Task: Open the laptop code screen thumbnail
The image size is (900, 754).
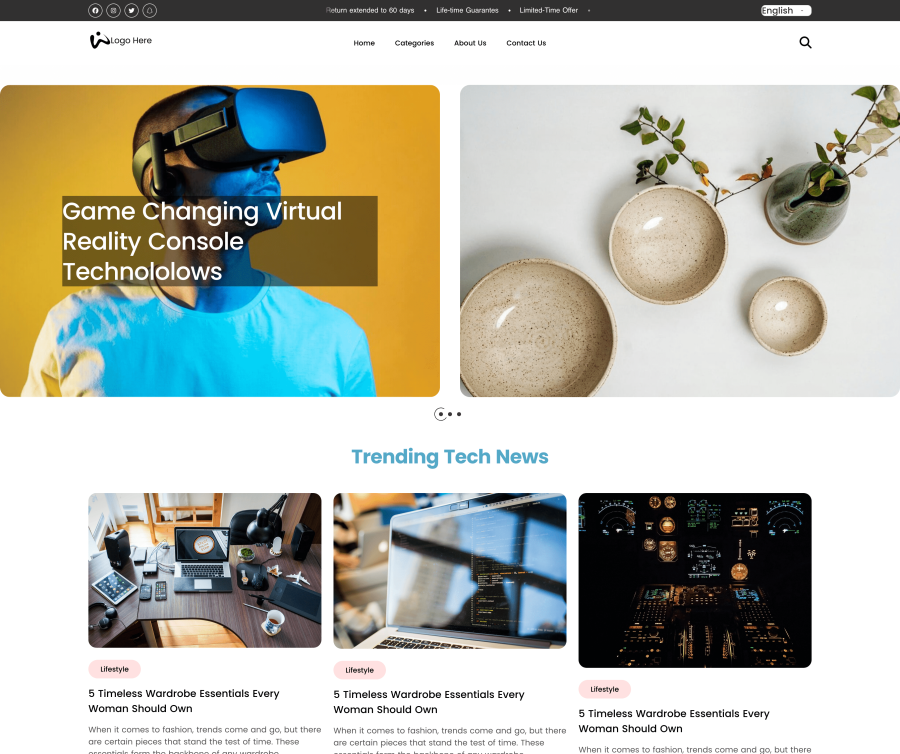Action: (x=450, y=571)
